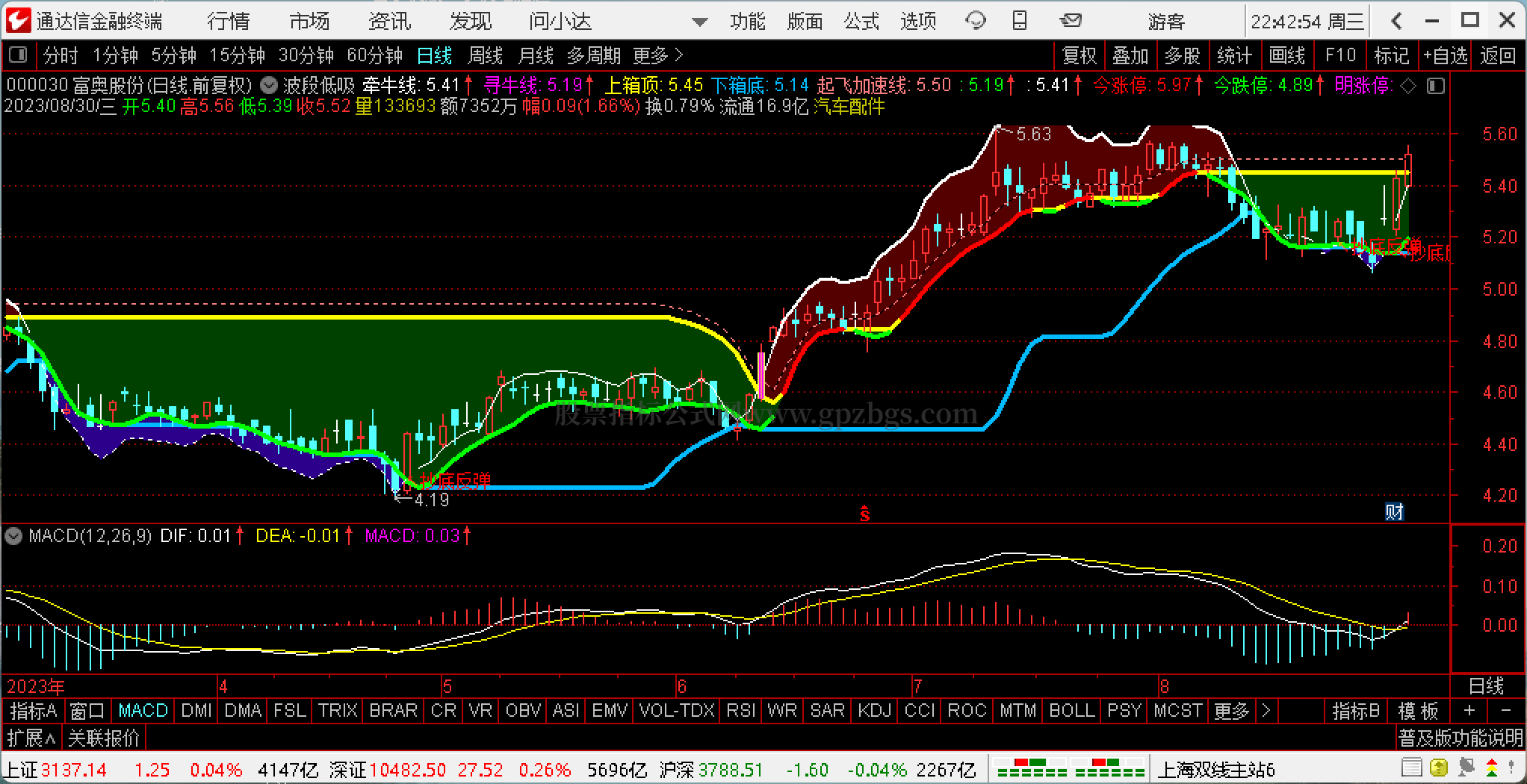This screenshot has height=784, width=1527.
Task: Open the 模板 template selector
Action: 1418,711
